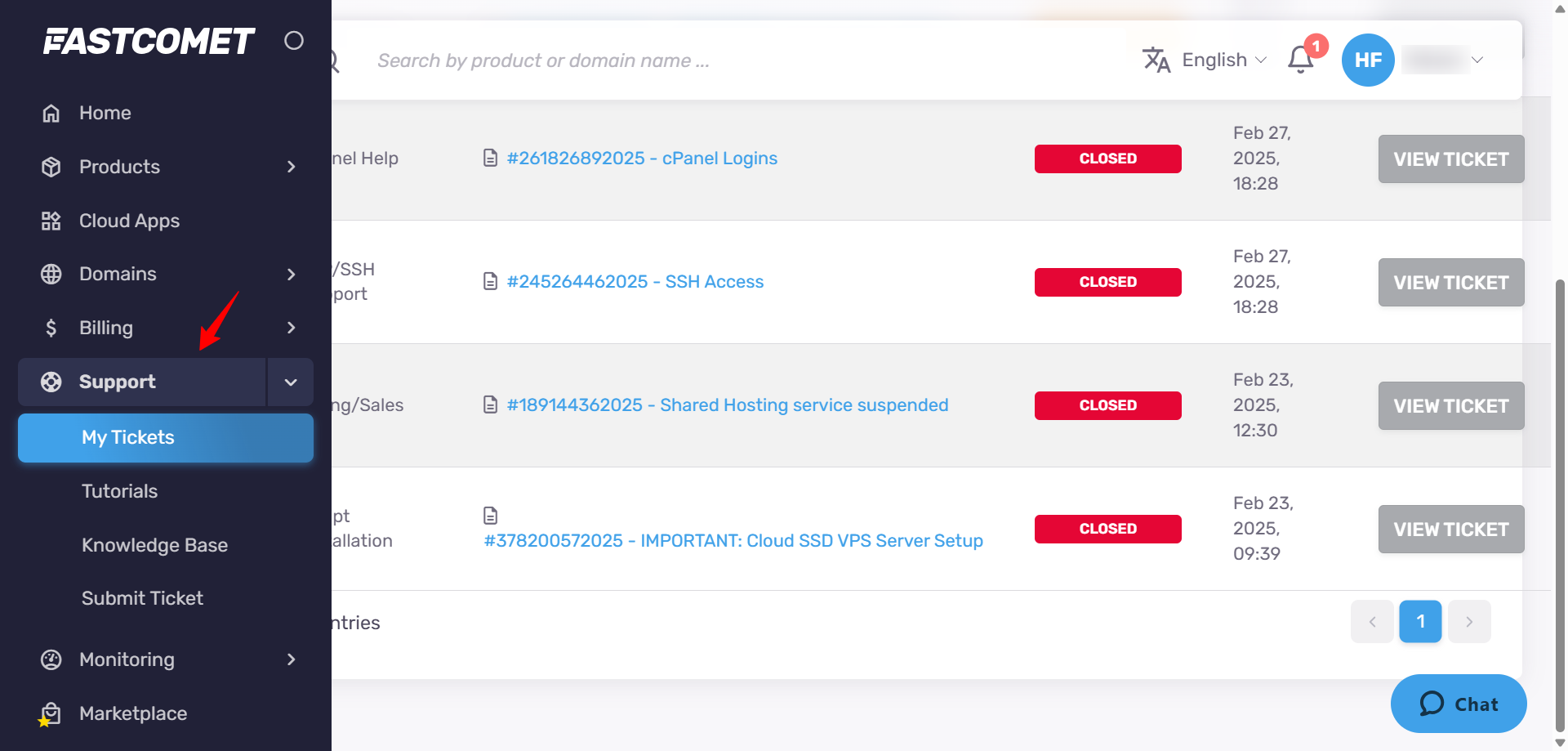Viewport: 1568px width, 751px height.
Task: Click date Feb 23, 2025, 09:39
Action: pos(1263,528)
